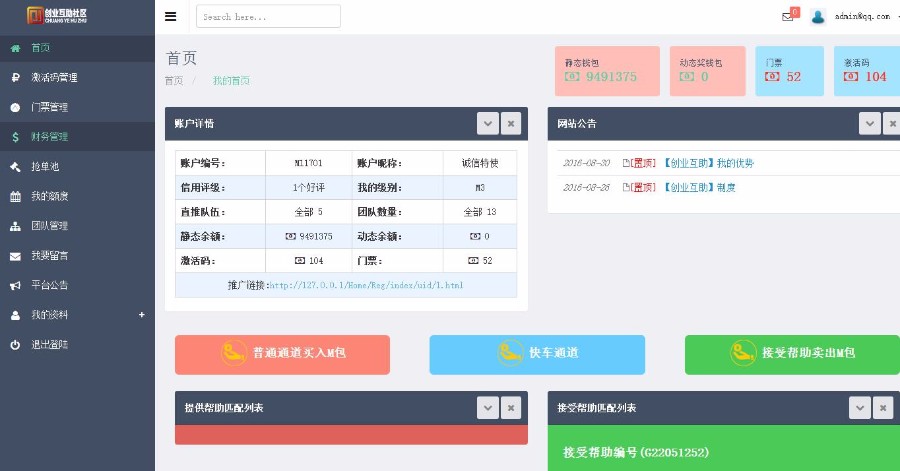The height and width of the screenshot is (471, 900).
Task: Click the hand-coin icon on 接受帮助卖出M包
Action: coord(743,353)
